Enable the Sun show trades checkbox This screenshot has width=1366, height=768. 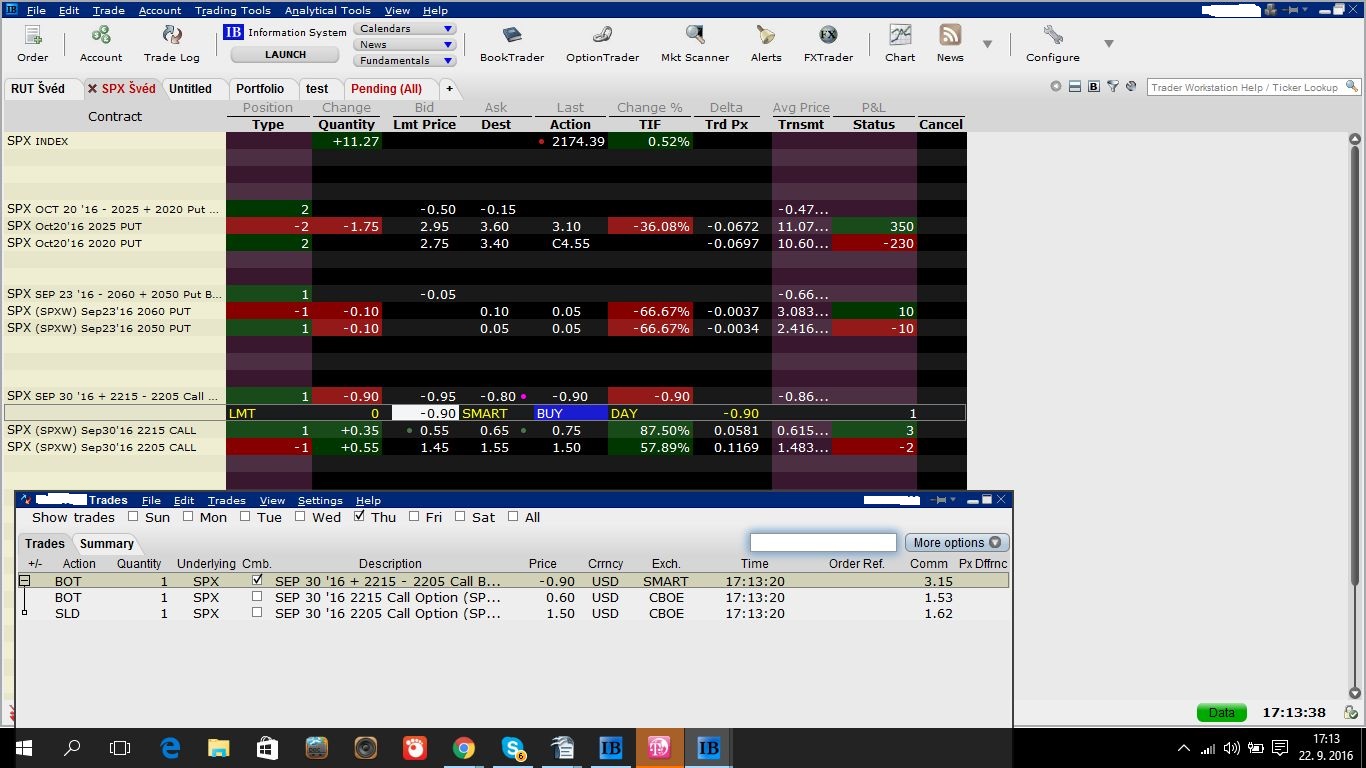tap(133, 517)
